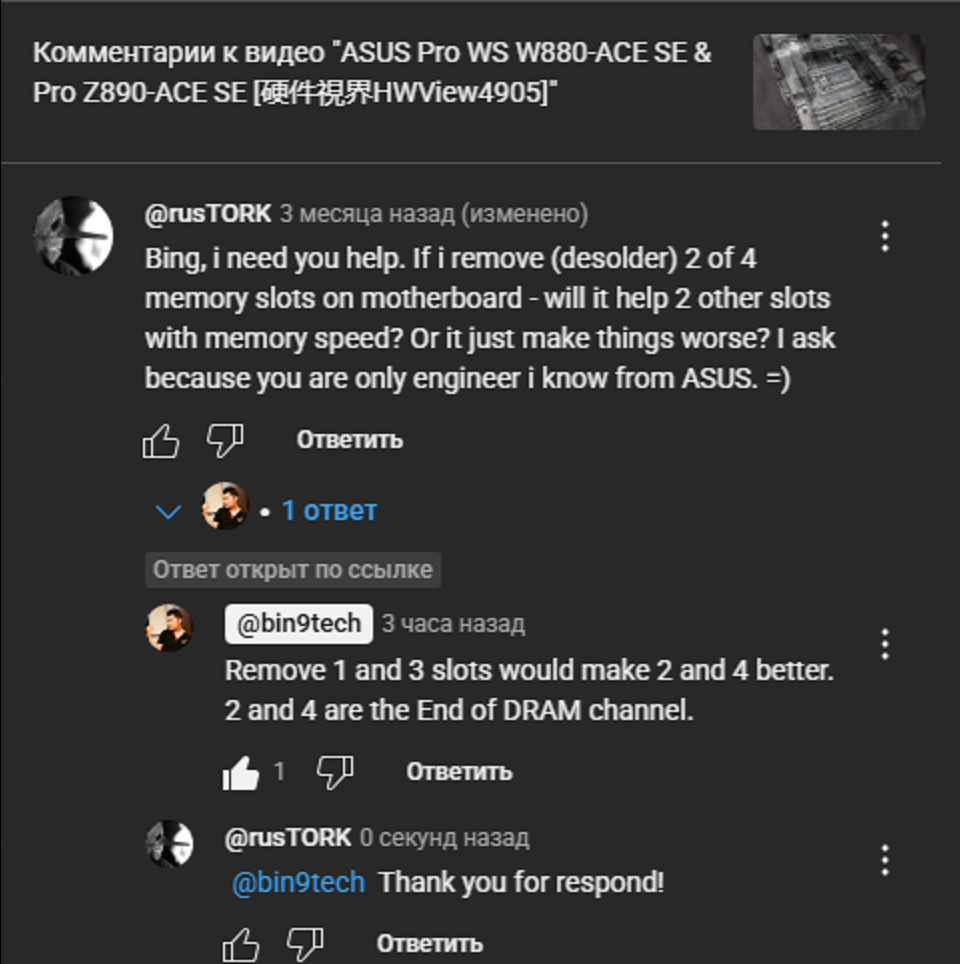Viewport: 960px width, 964px height.
Task: Open @rusTORK username on the top comment
Action: point(208,214)
